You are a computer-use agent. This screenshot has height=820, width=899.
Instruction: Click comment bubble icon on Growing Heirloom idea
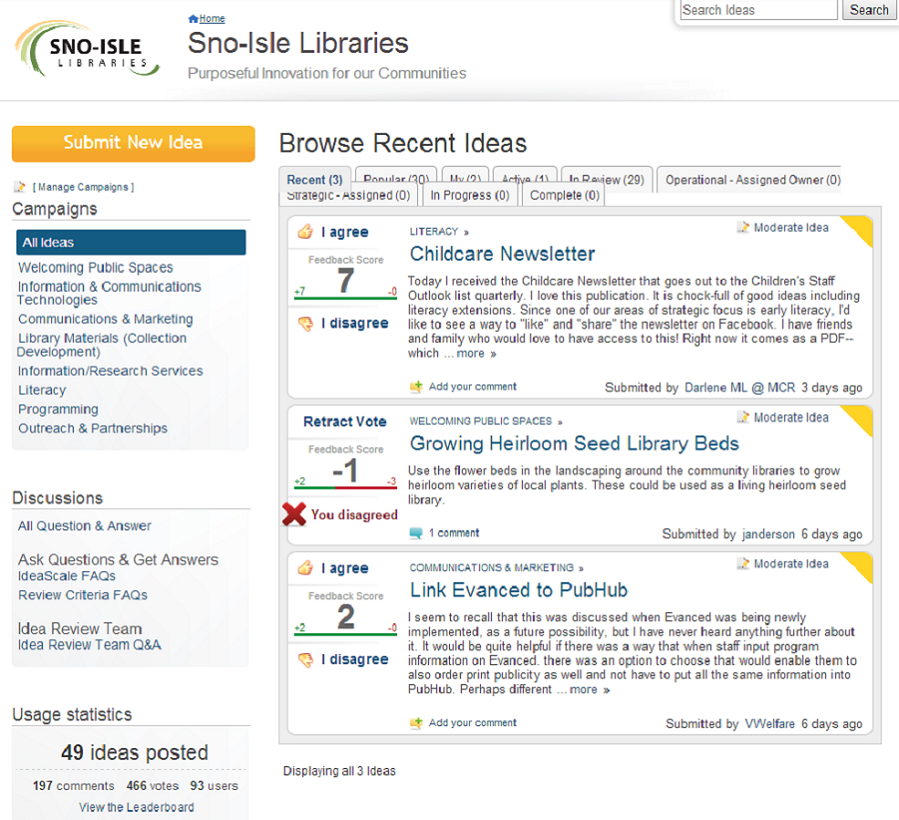point(416,533)
